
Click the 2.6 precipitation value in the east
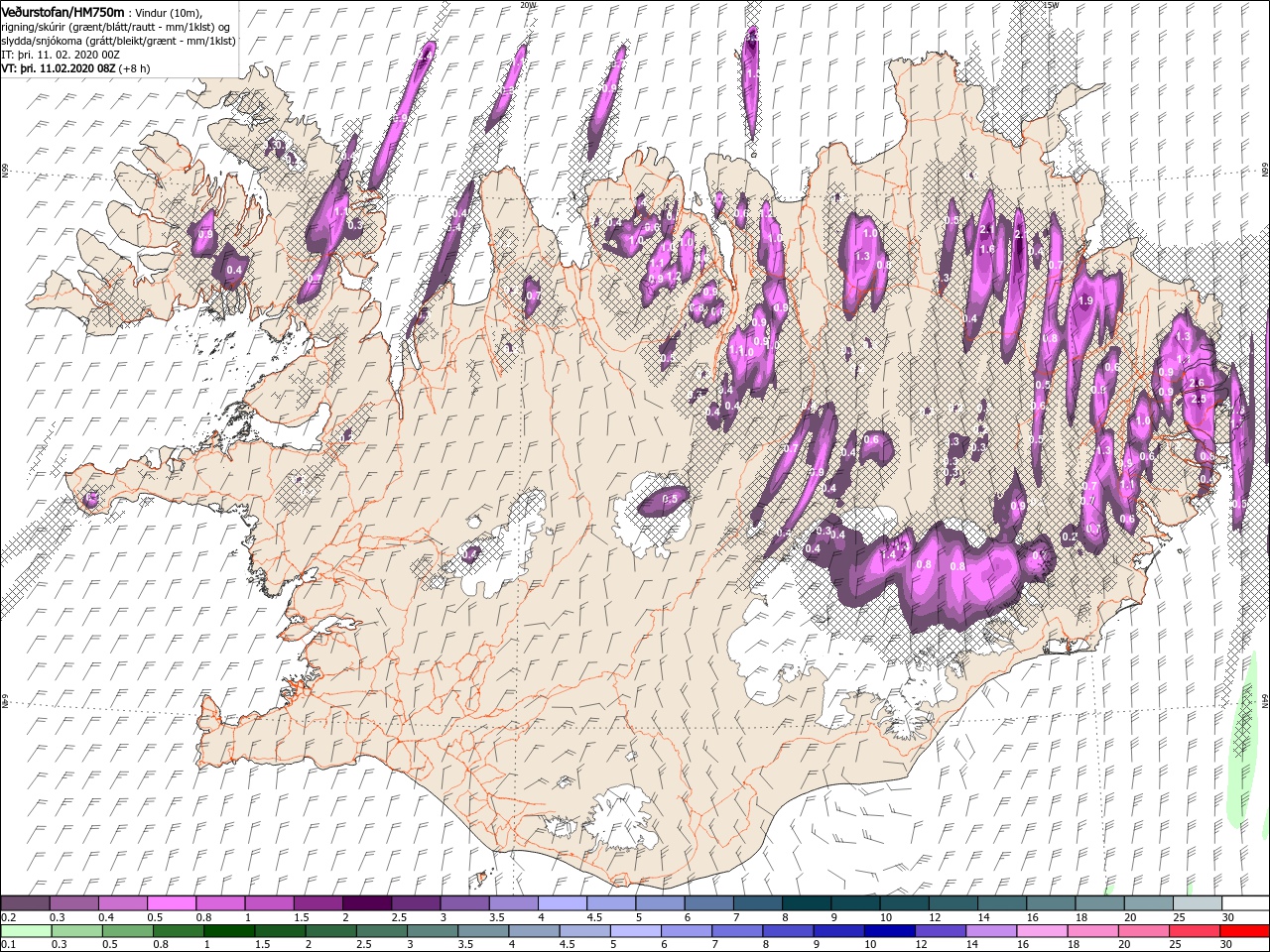tap(1197, 383)
